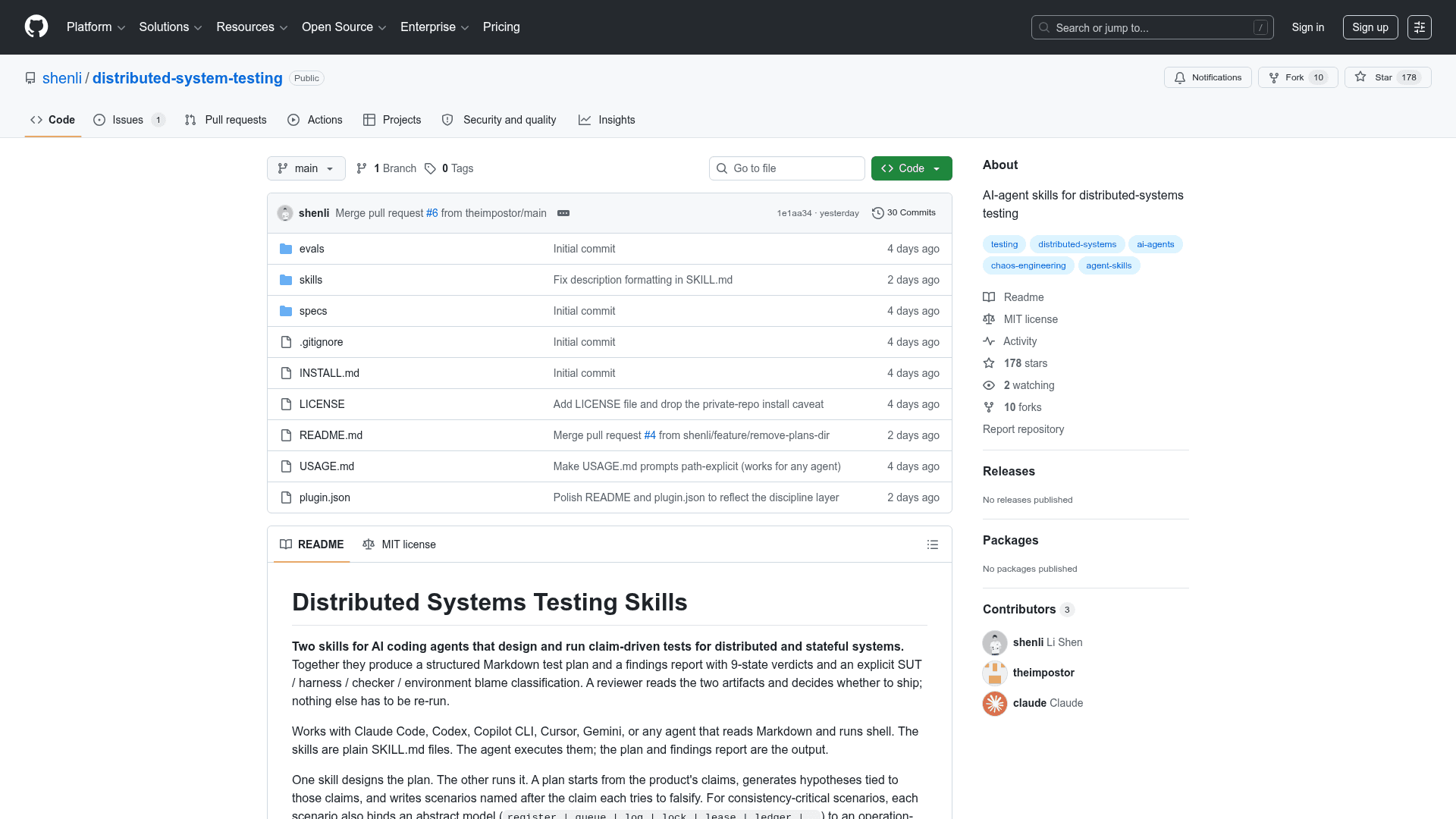Switch to the Projects tab
This screenshot has width=1456, height=819.
392,120
